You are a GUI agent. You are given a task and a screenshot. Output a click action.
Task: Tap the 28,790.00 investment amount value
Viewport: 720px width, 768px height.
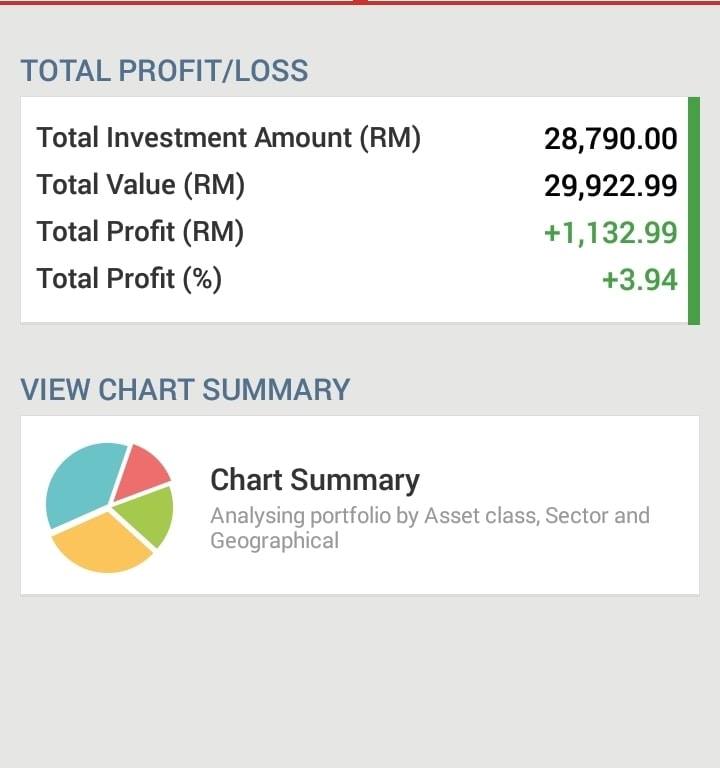[611, 139]
